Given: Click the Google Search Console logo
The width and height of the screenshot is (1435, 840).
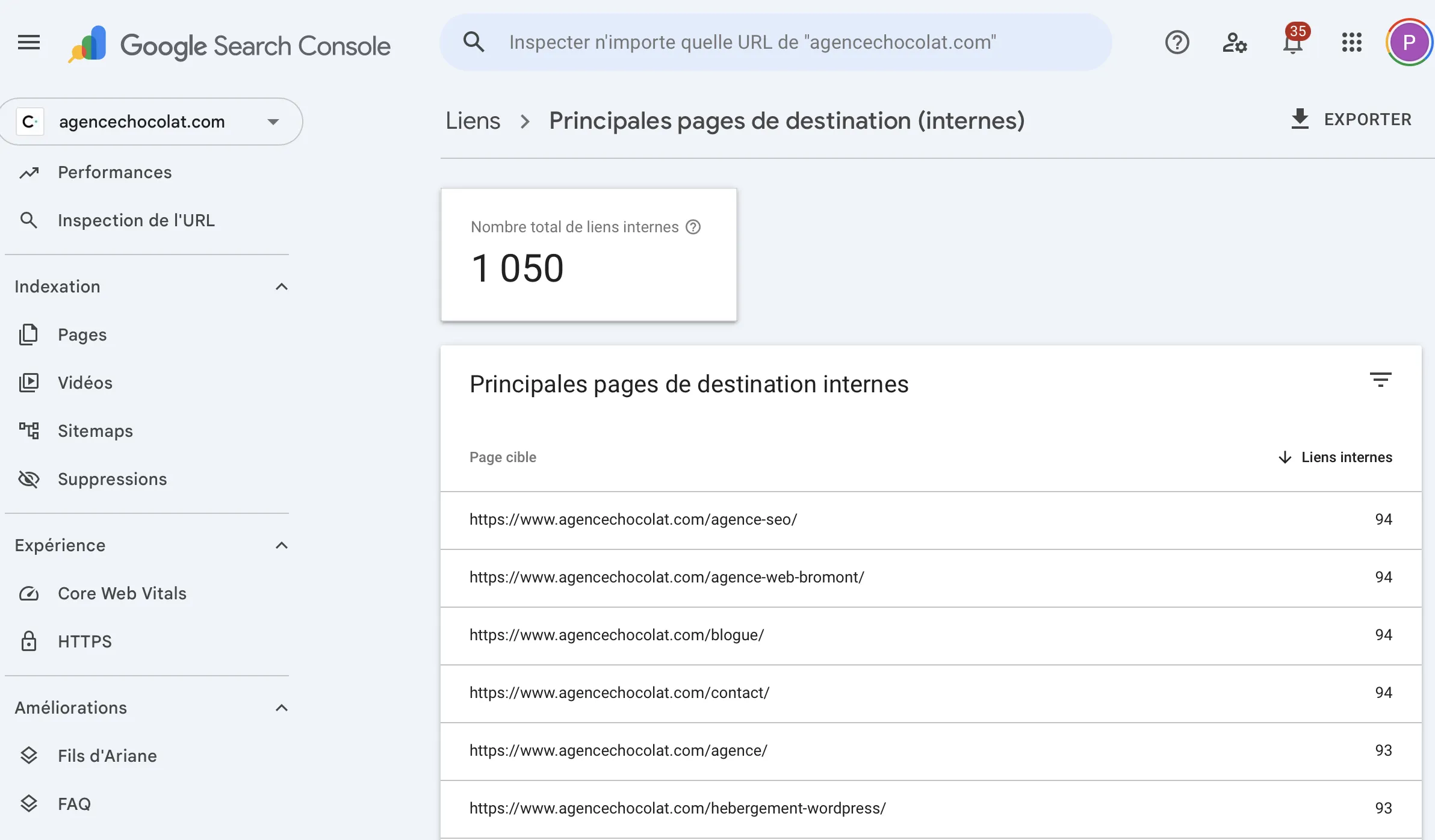Looking at the screenshot, I should [229, 45].
